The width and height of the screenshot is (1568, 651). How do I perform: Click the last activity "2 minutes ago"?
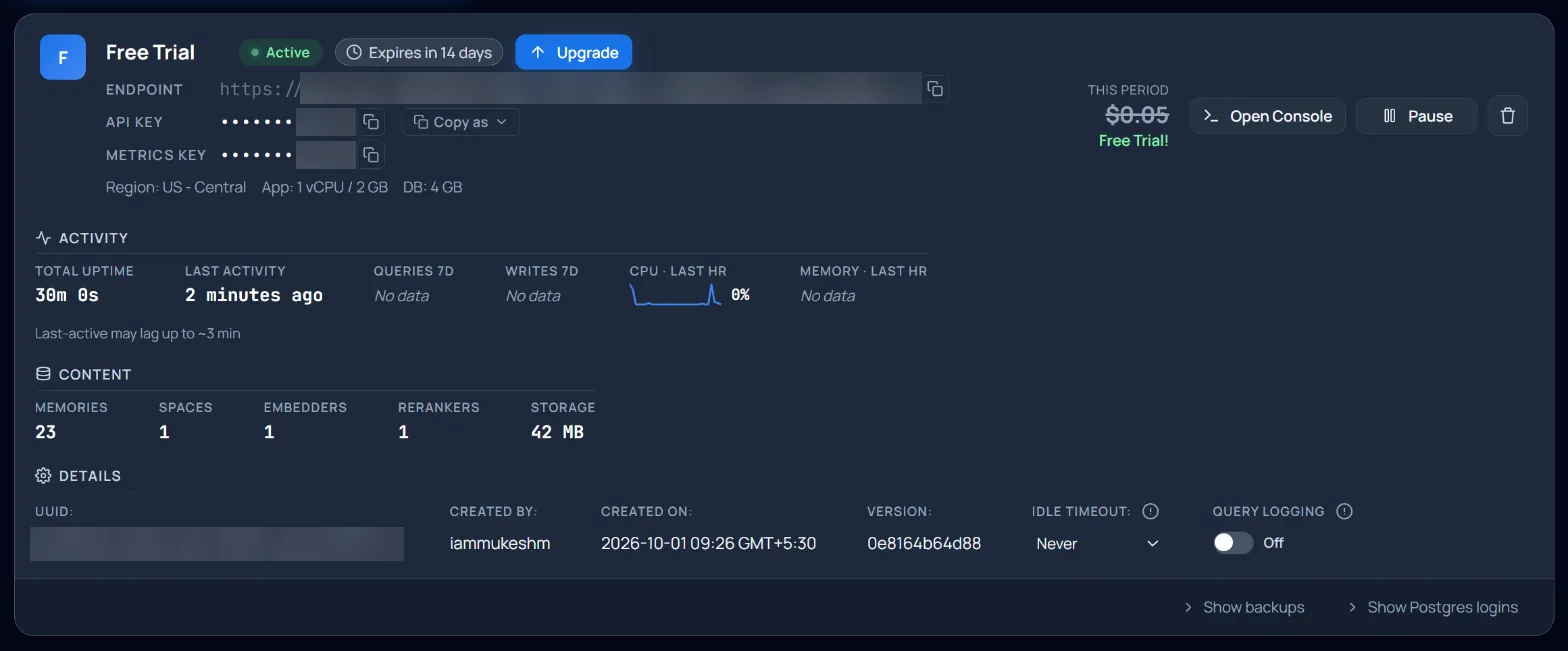click(254, 295)
